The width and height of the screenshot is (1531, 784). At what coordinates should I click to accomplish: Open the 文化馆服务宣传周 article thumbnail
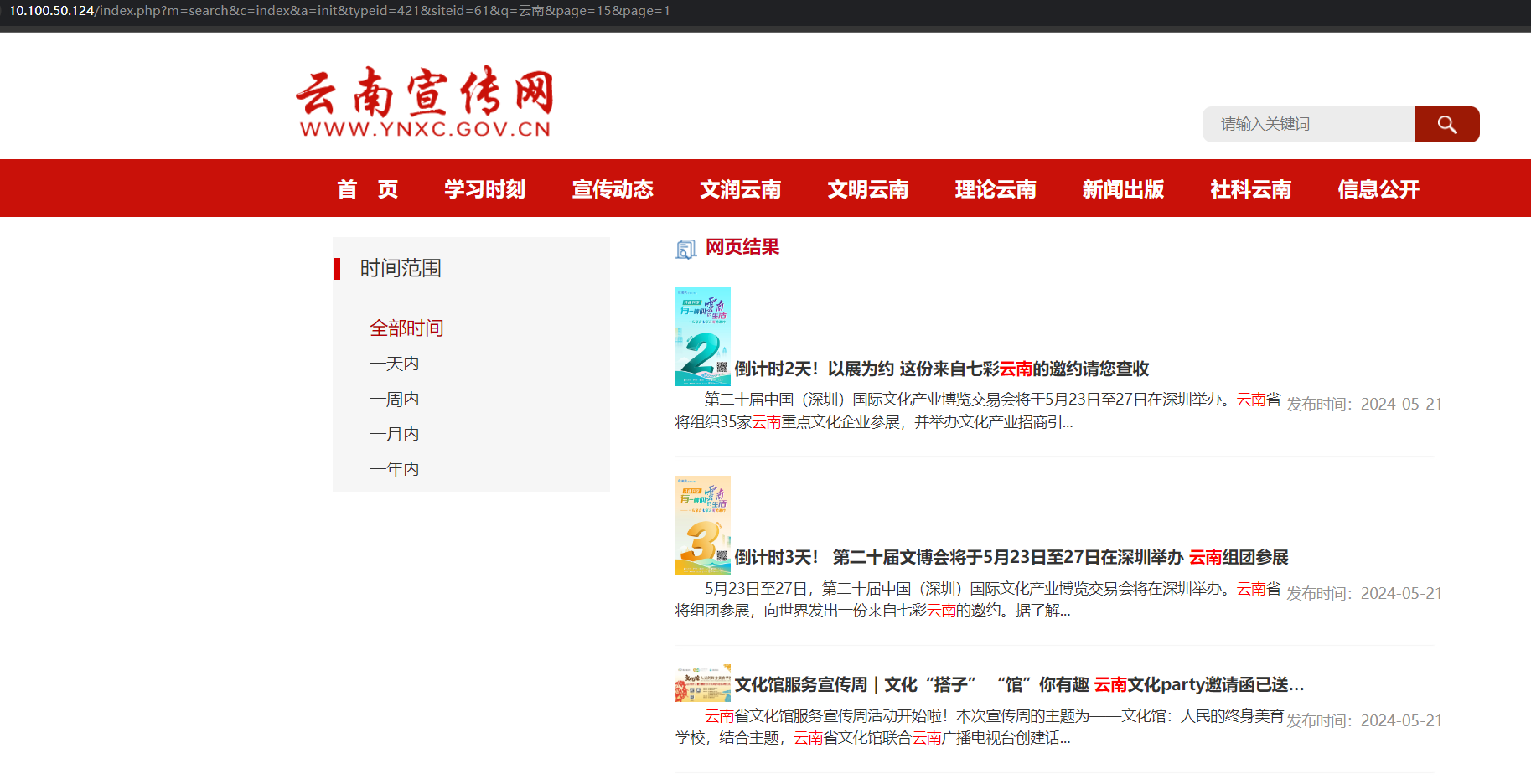point(702,683)
